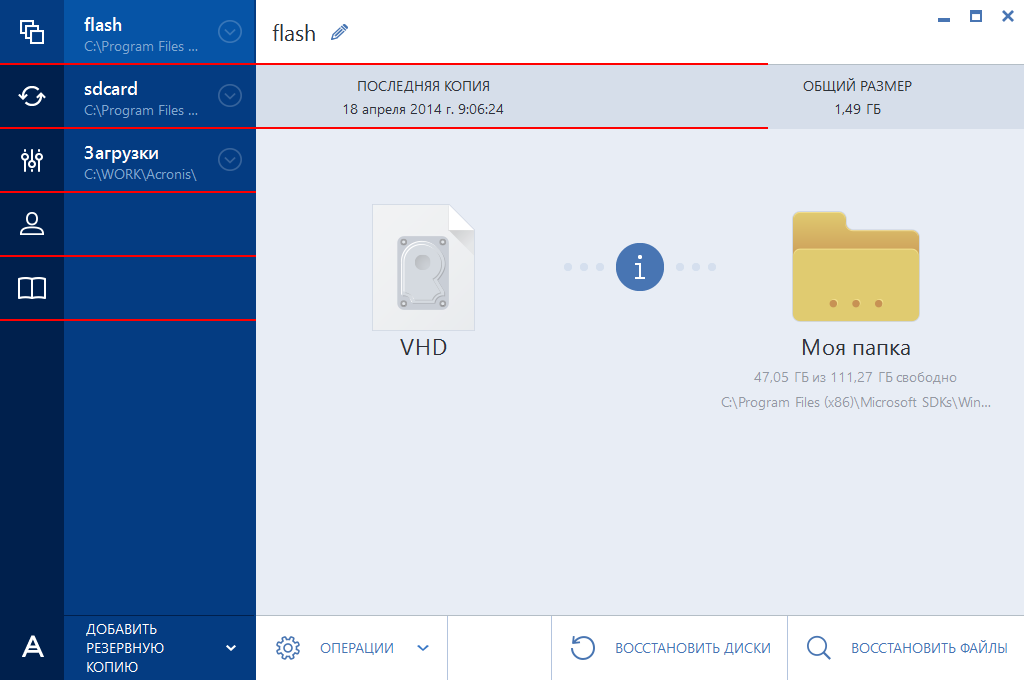
Task: Expand the sdcard backup item chevron
Action: pyautogui.click(x=230, y=96)
